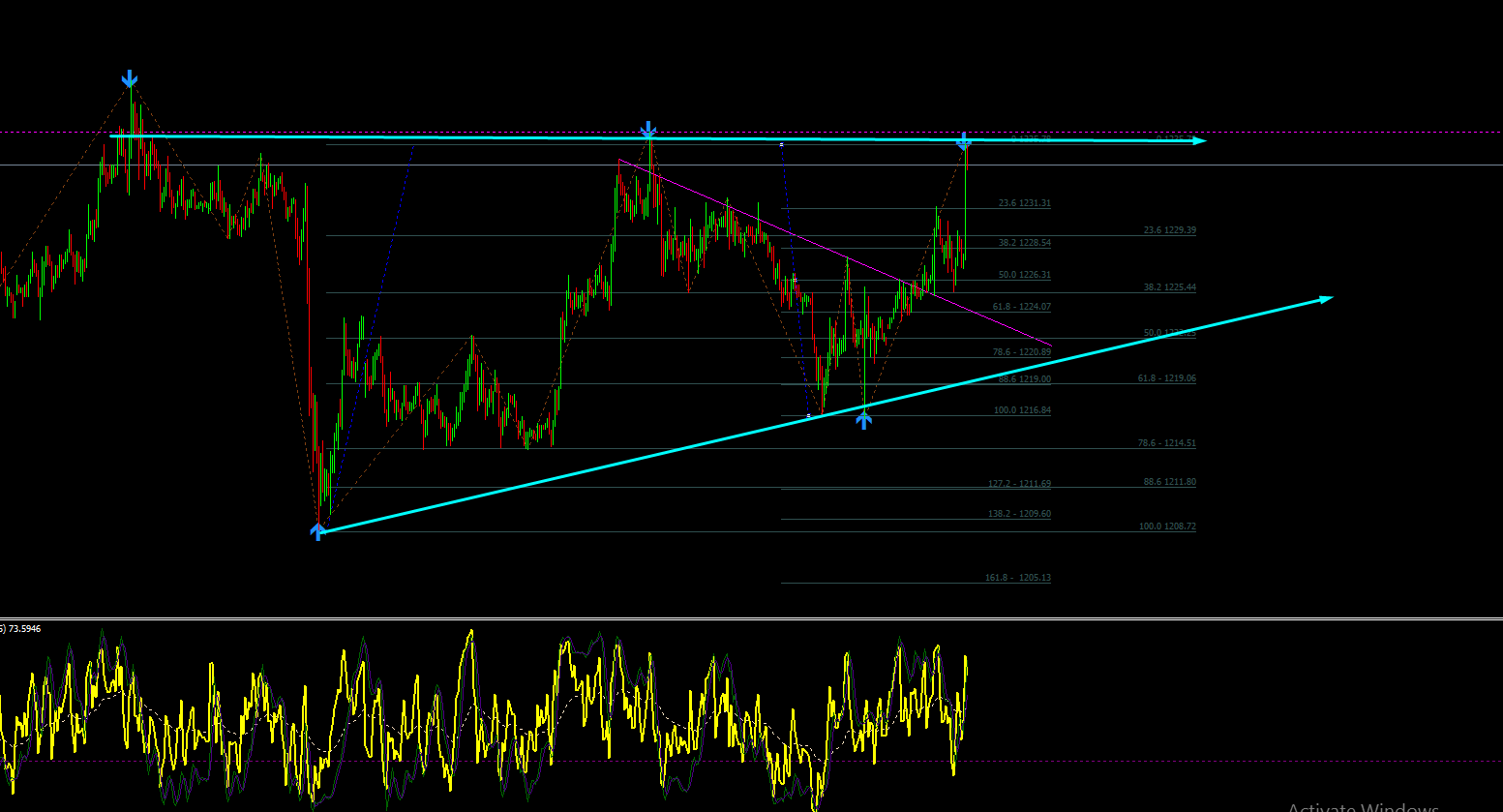The height and width of the screenshot is (812, 1503).
Task: Click the 161.8 - 1205.13 Fibonacci label
Action: (1018, 578)
